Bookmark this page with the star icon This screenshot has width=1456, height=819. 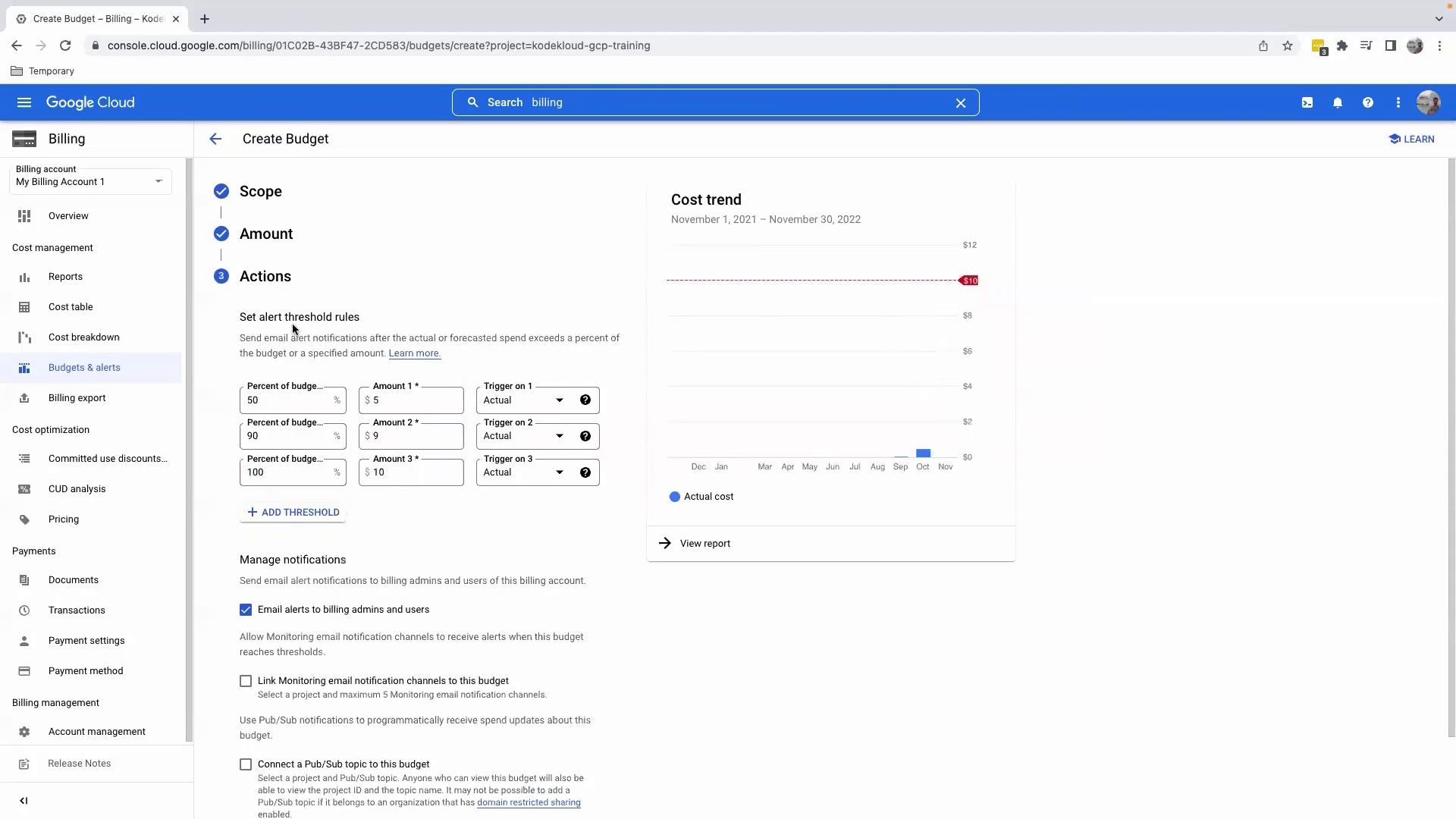[x=1288, y=45]
